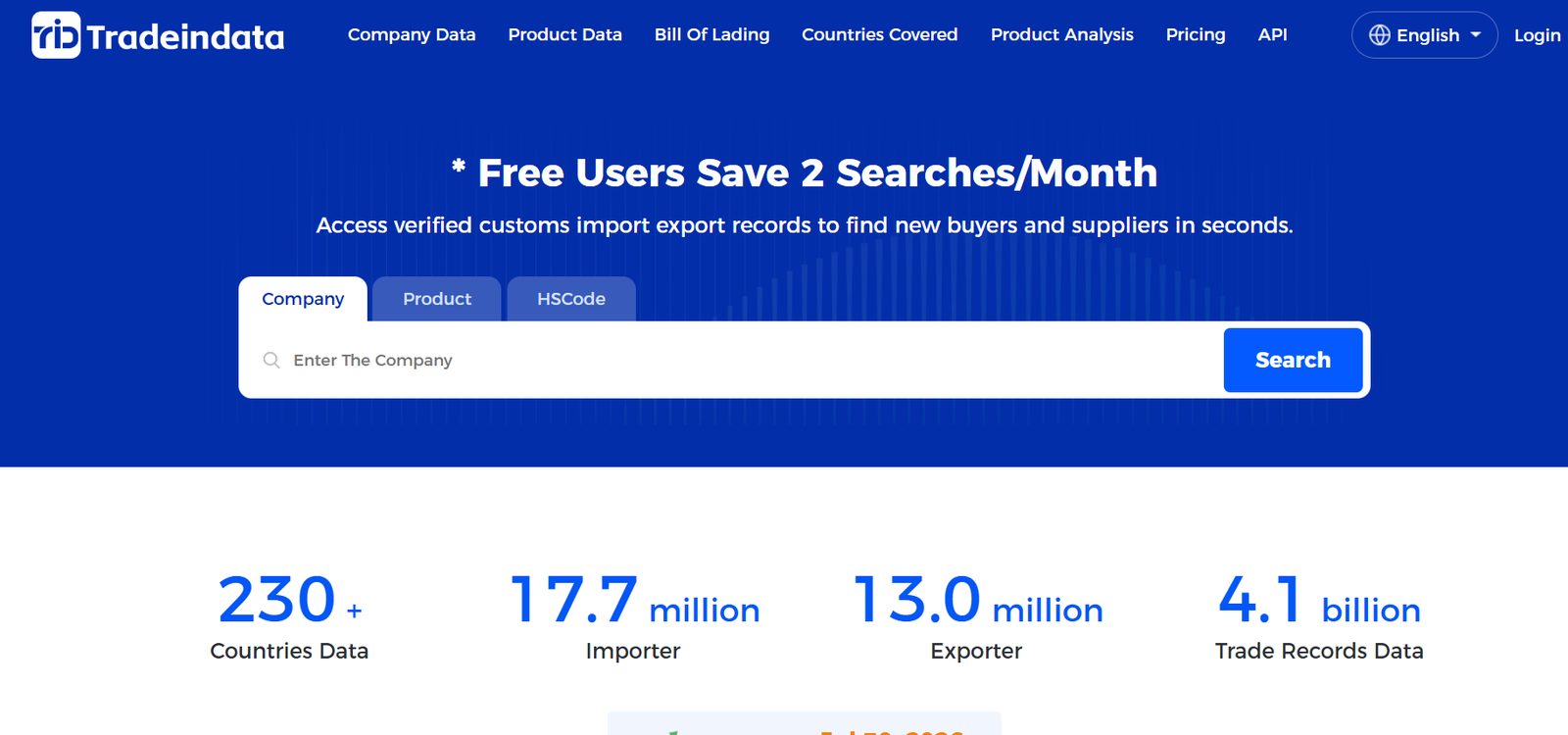Open Company Data menu

412,34
